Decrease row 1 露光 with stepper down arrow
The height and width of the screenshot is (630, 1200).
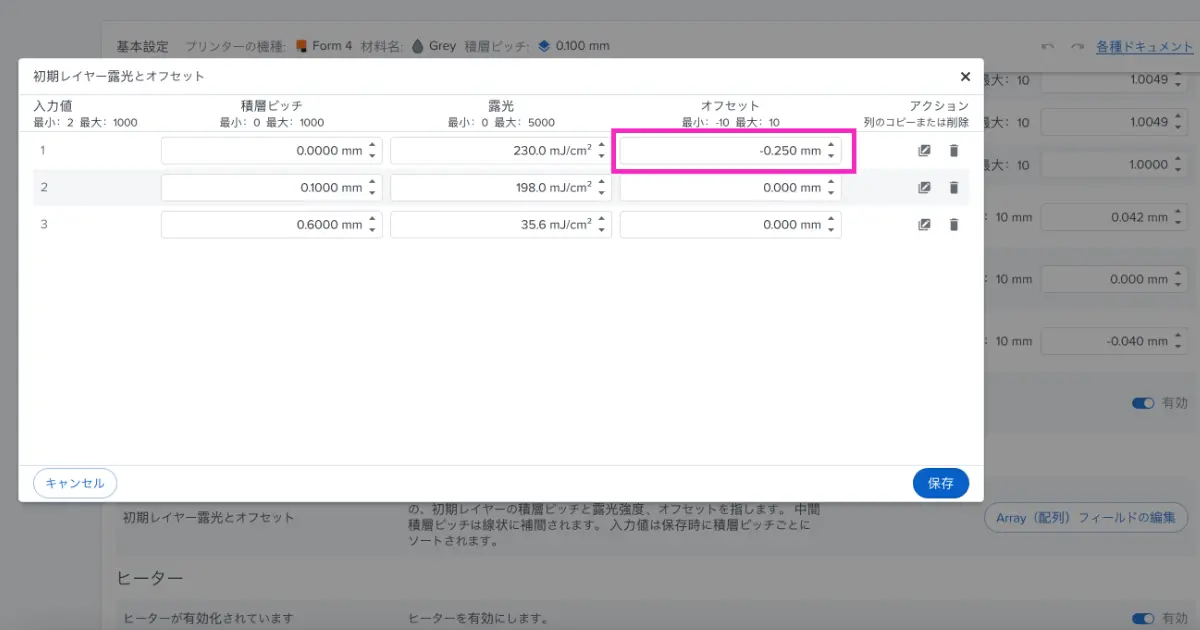click(x=602, y=157)
